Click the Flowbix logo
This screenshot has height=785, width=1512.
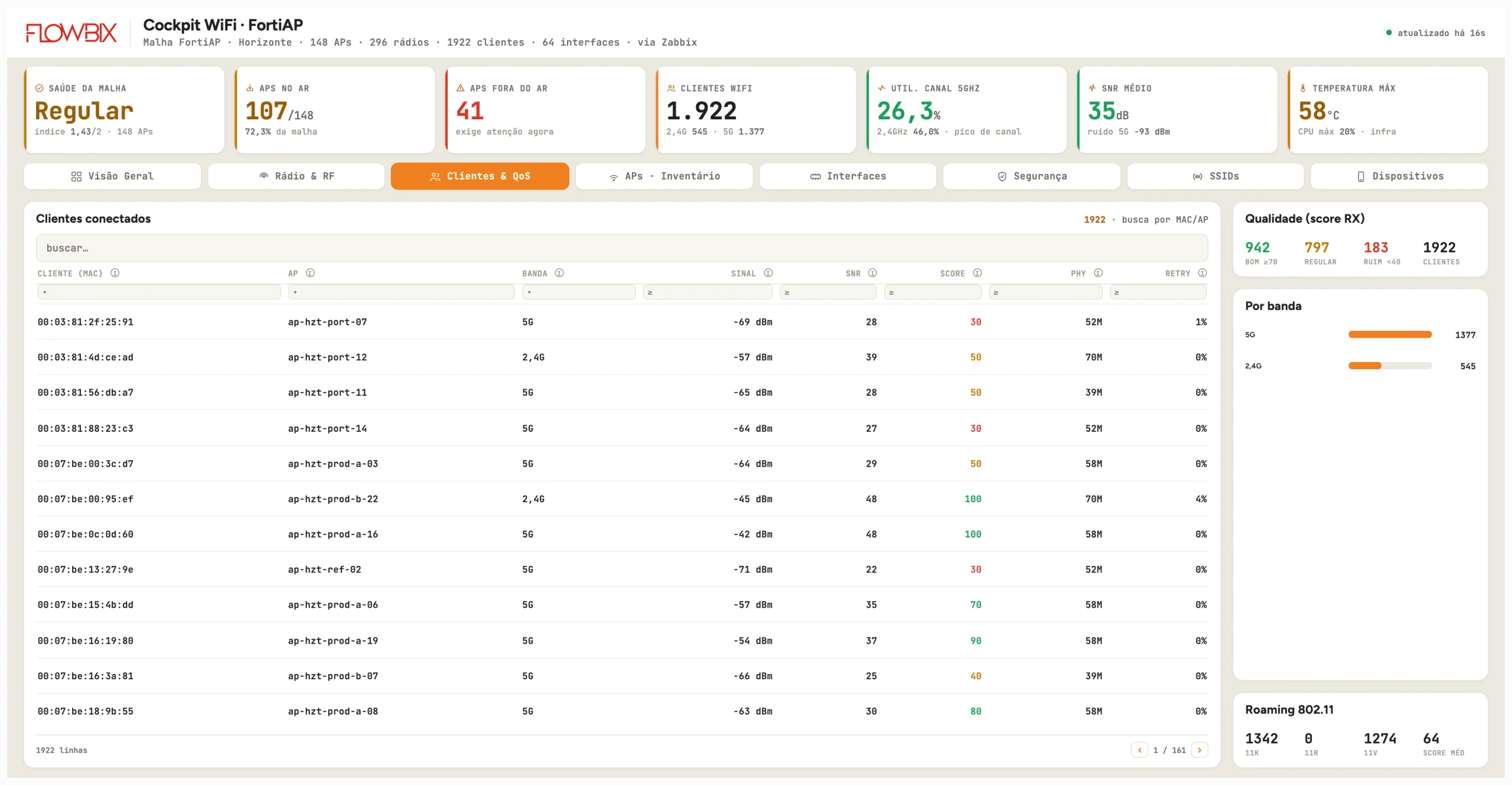71,33
